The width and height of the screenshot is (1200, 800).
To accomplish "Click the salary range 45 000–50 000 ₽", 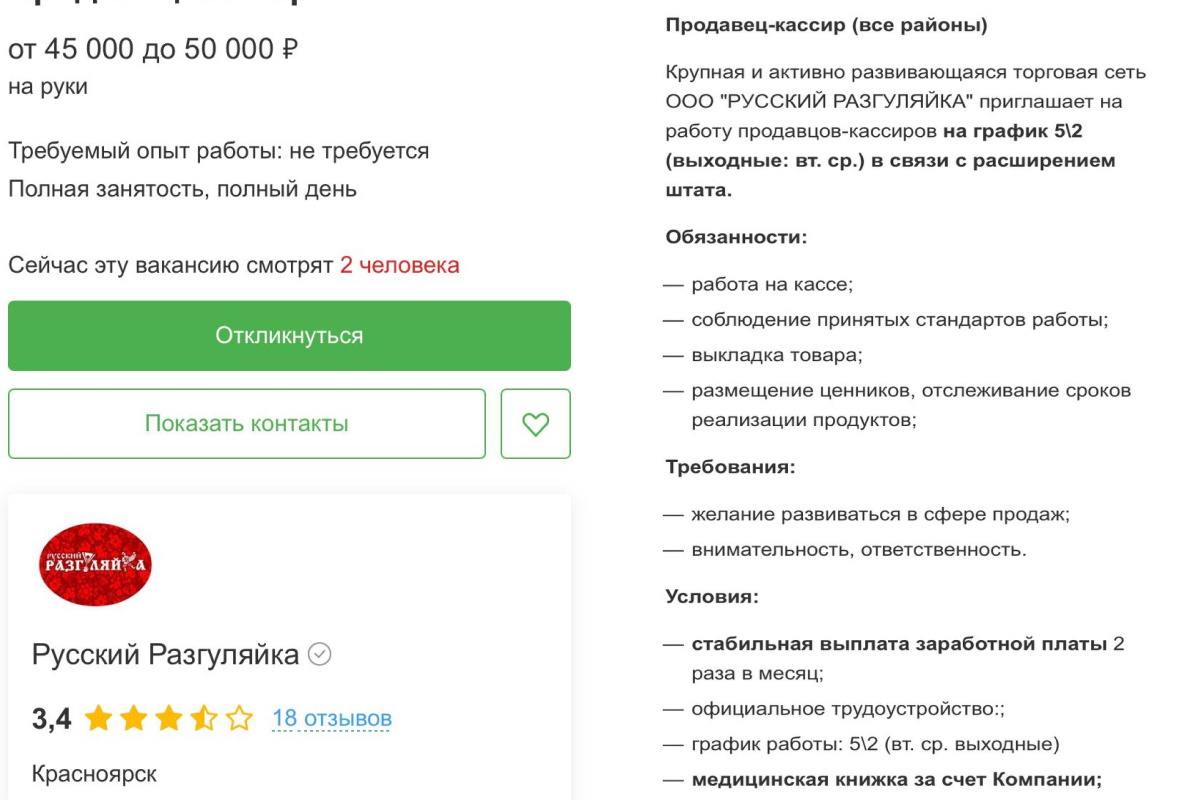I will (153, 50).
